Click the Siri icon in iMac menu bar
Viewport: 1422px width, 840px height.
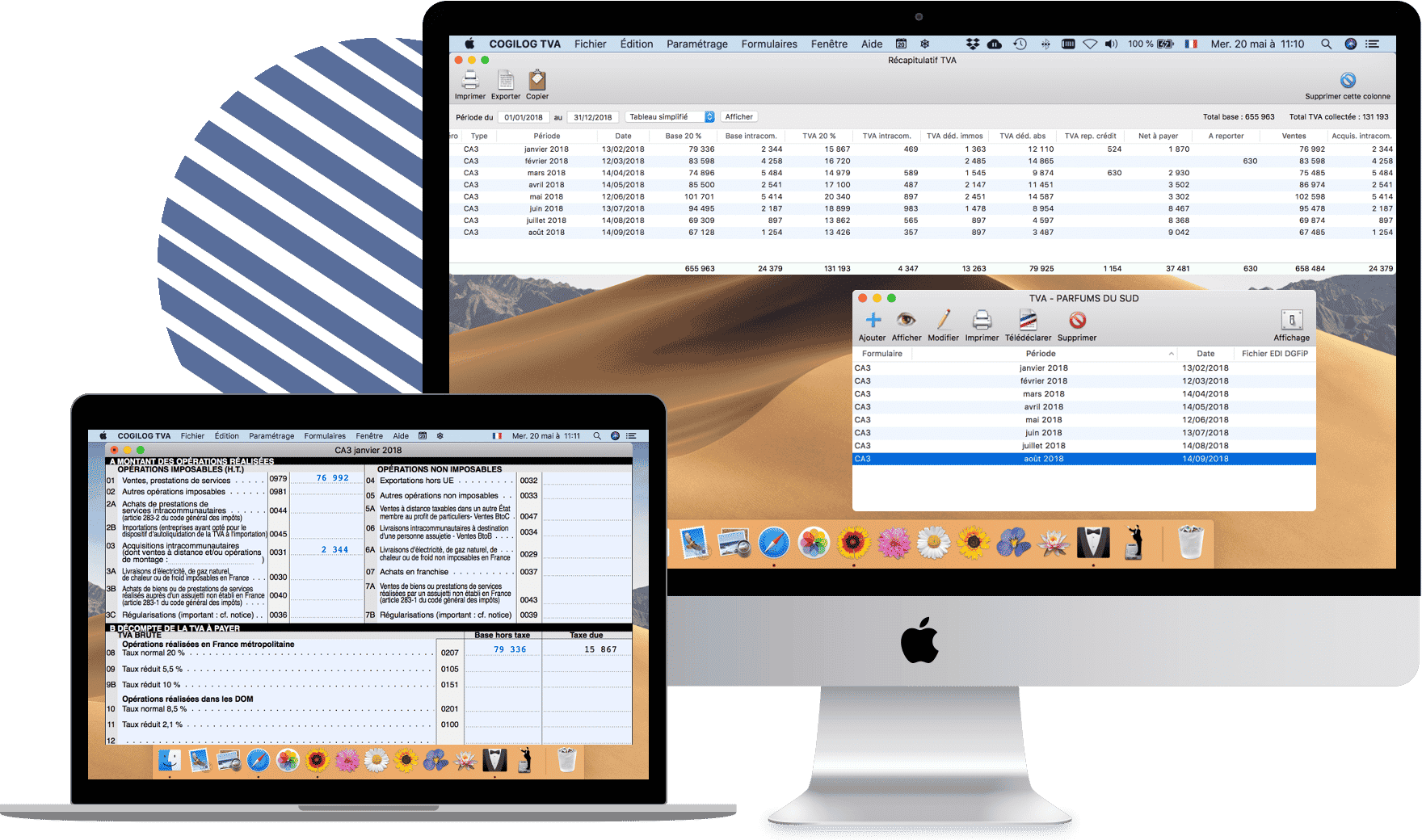tap(1350, 44)
